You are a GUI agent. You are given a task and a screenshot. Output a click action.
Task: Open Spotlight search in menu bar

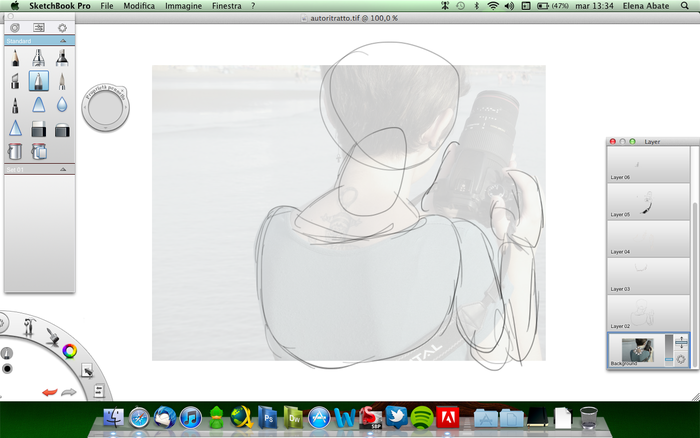[685, 6]
